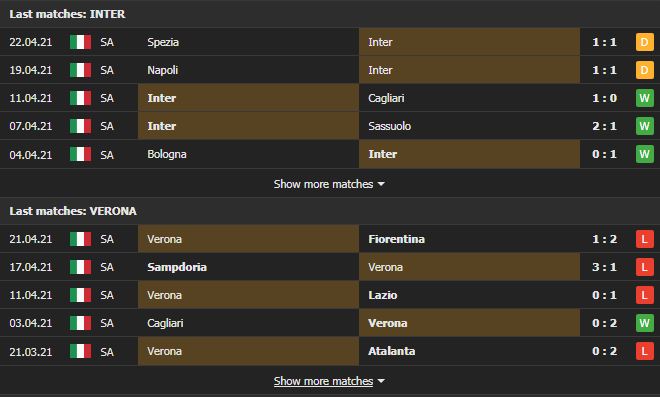660x397 pixels.
Task: Select the 2 : 1 score for Inter–Sassuolo
Action: click(604, 126)
